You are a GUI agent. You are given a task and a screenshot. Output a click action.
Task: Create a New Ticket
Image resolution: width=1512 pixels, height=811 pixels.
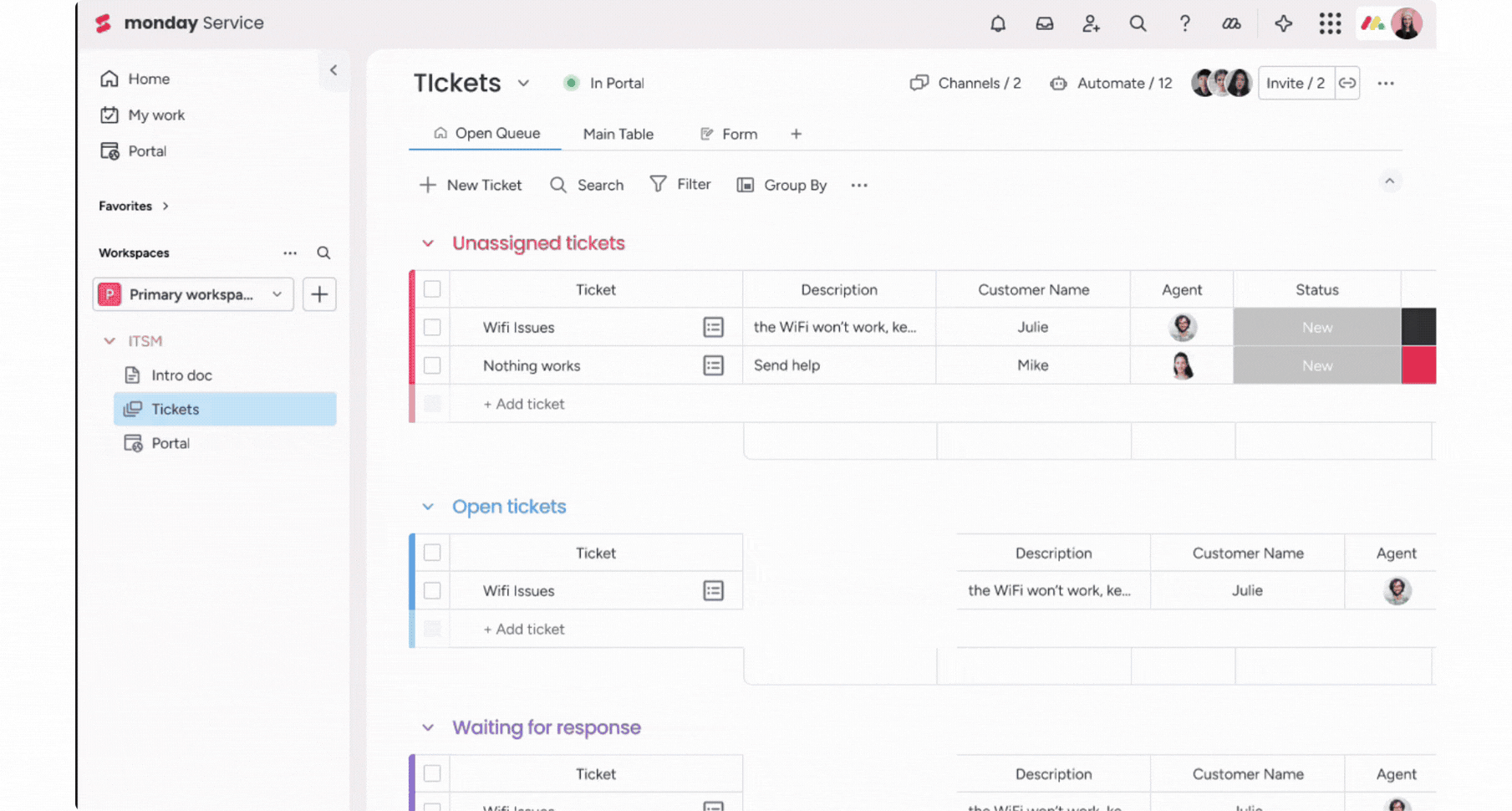pyautogui.click(x=471, y=185)
